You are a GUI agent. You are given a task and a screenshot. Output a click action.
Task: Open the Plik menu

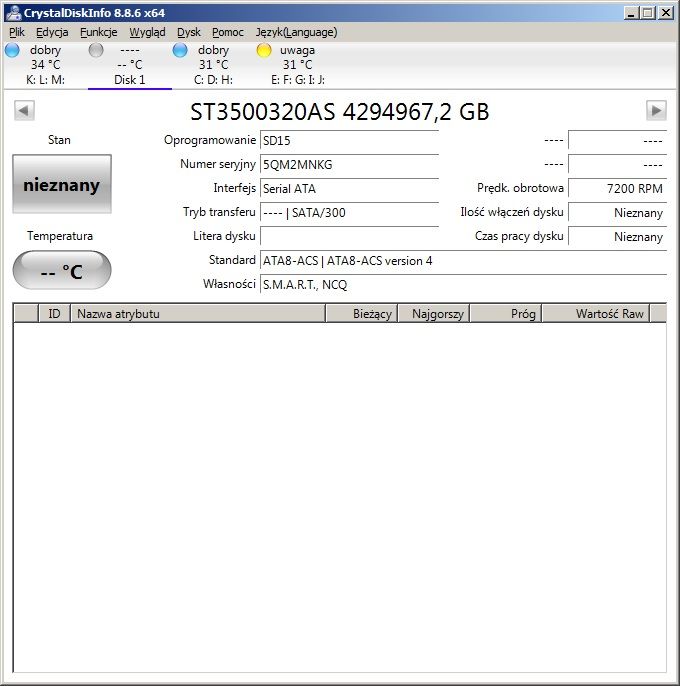click(x=17, y=32)
